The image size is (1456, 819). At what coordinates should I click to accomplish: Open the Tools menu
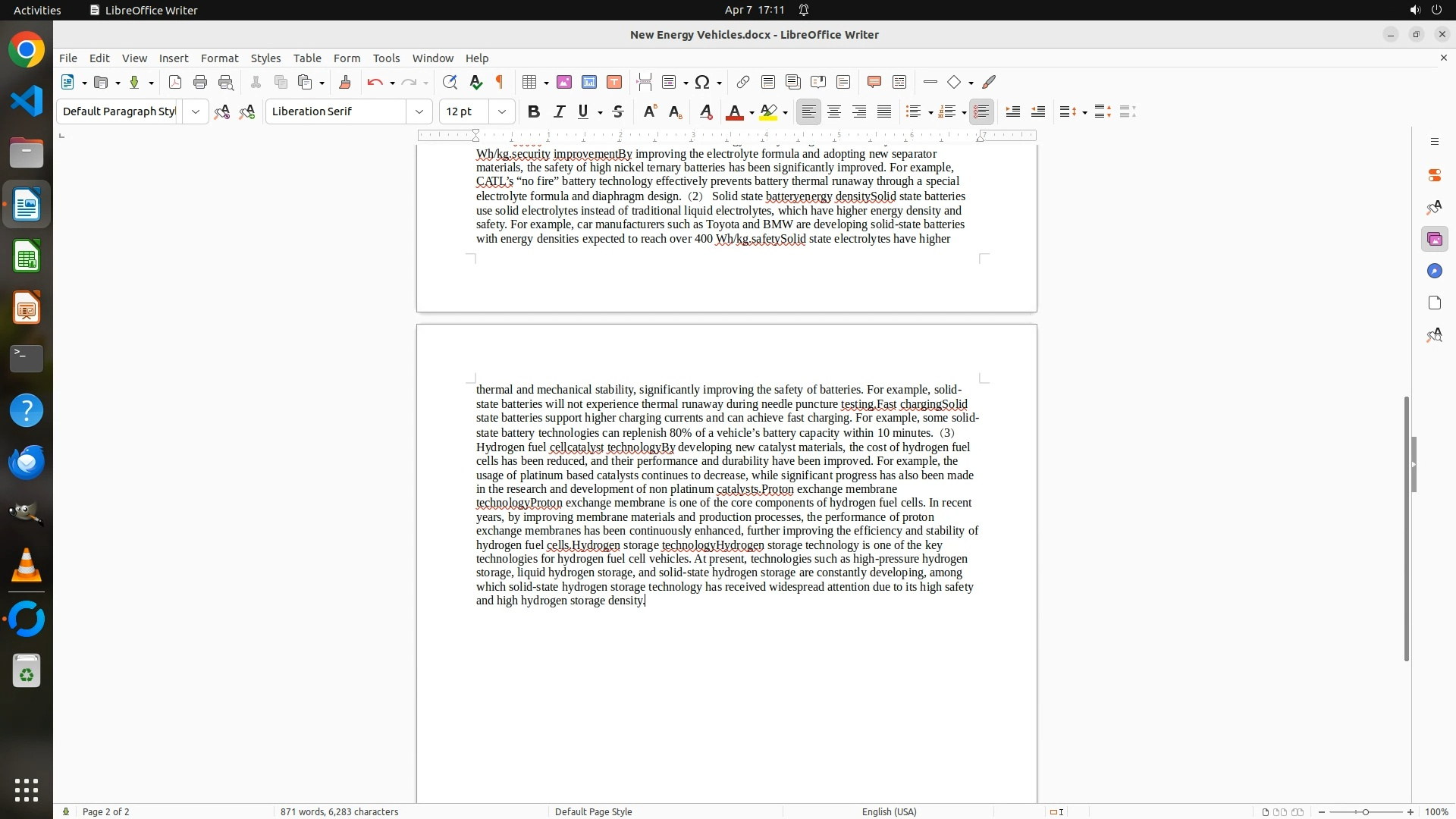point(386,58)
